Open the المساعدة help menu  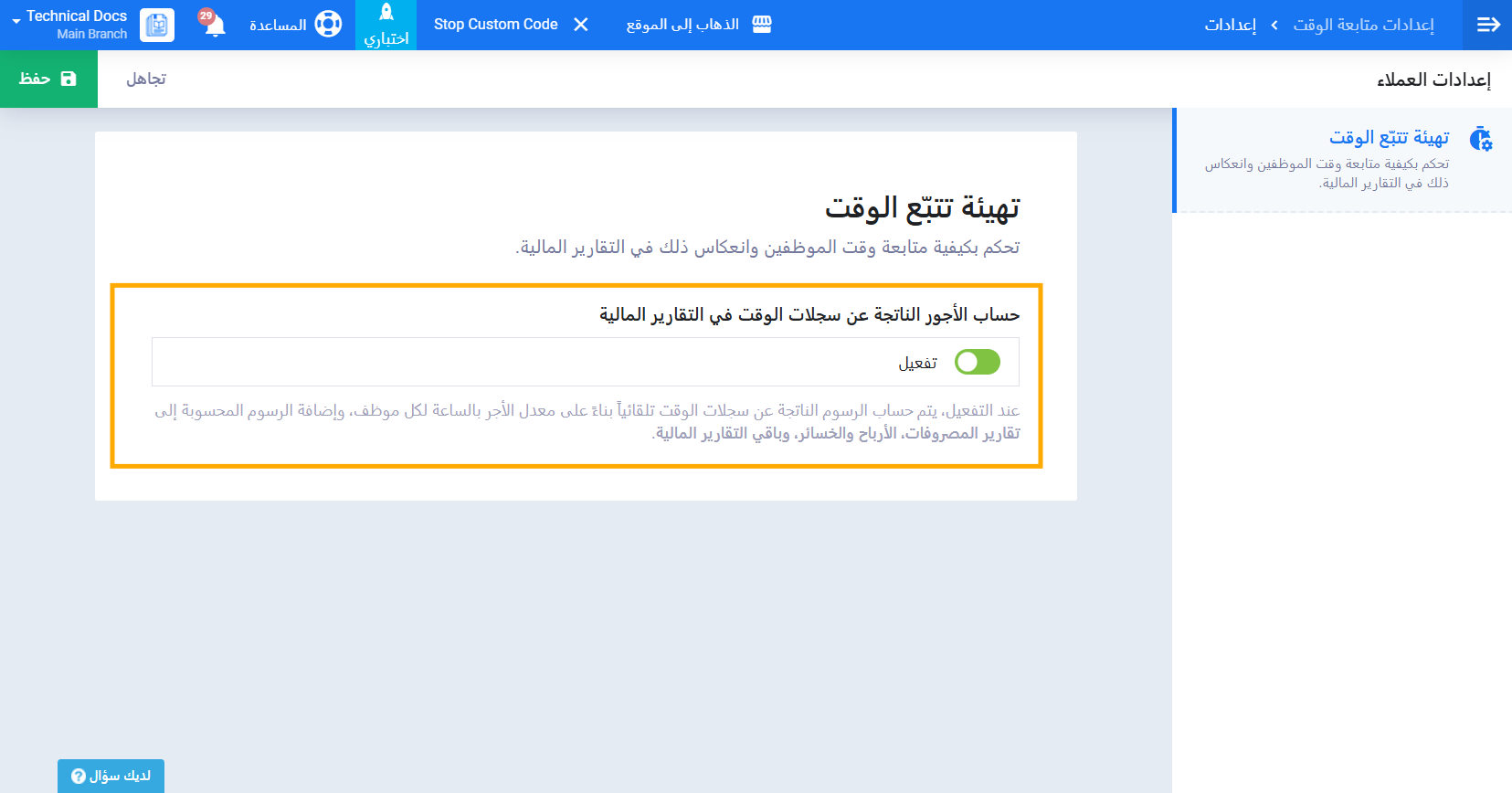coord(278,25)
